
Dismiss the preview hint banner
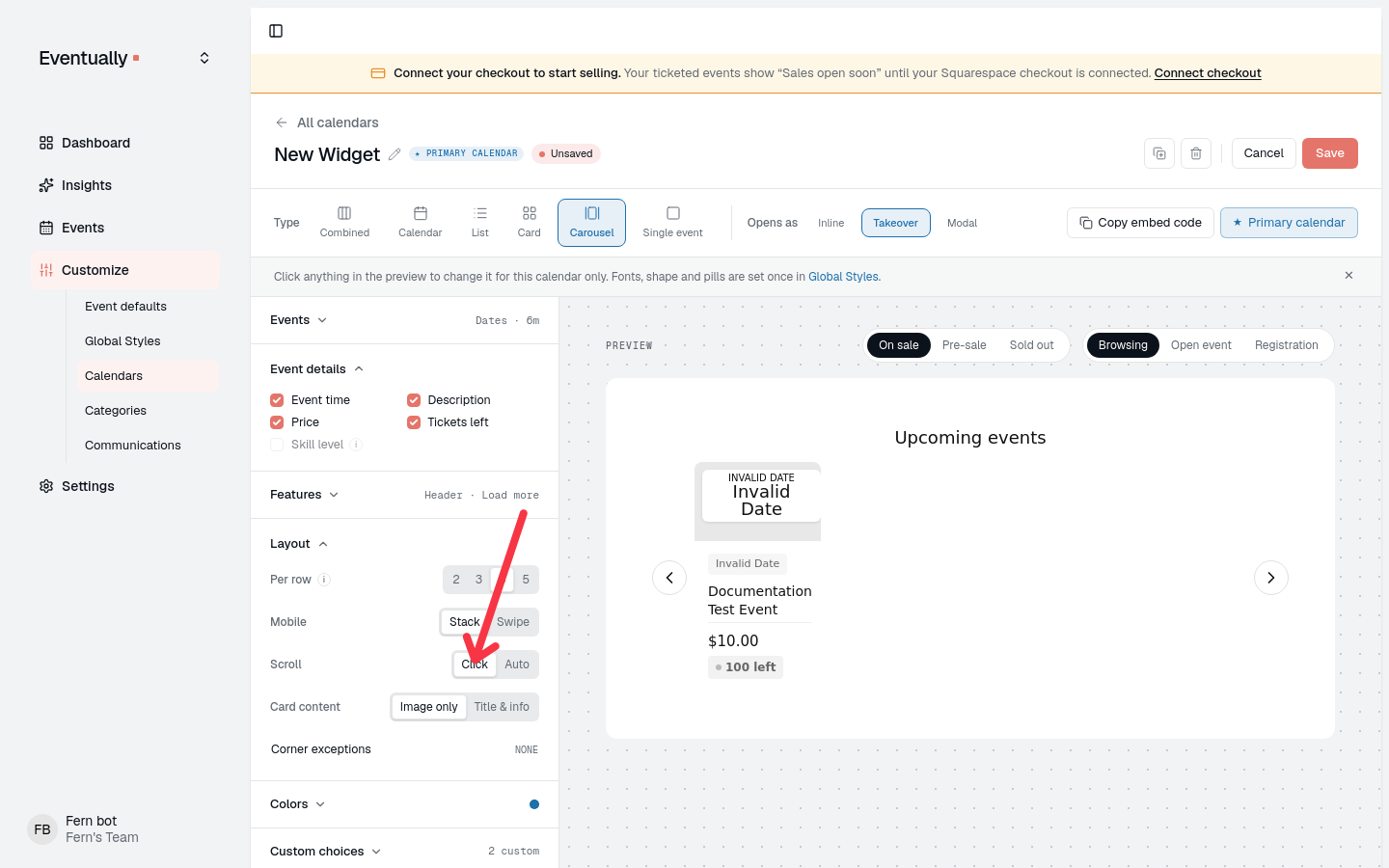(1348, 276)
